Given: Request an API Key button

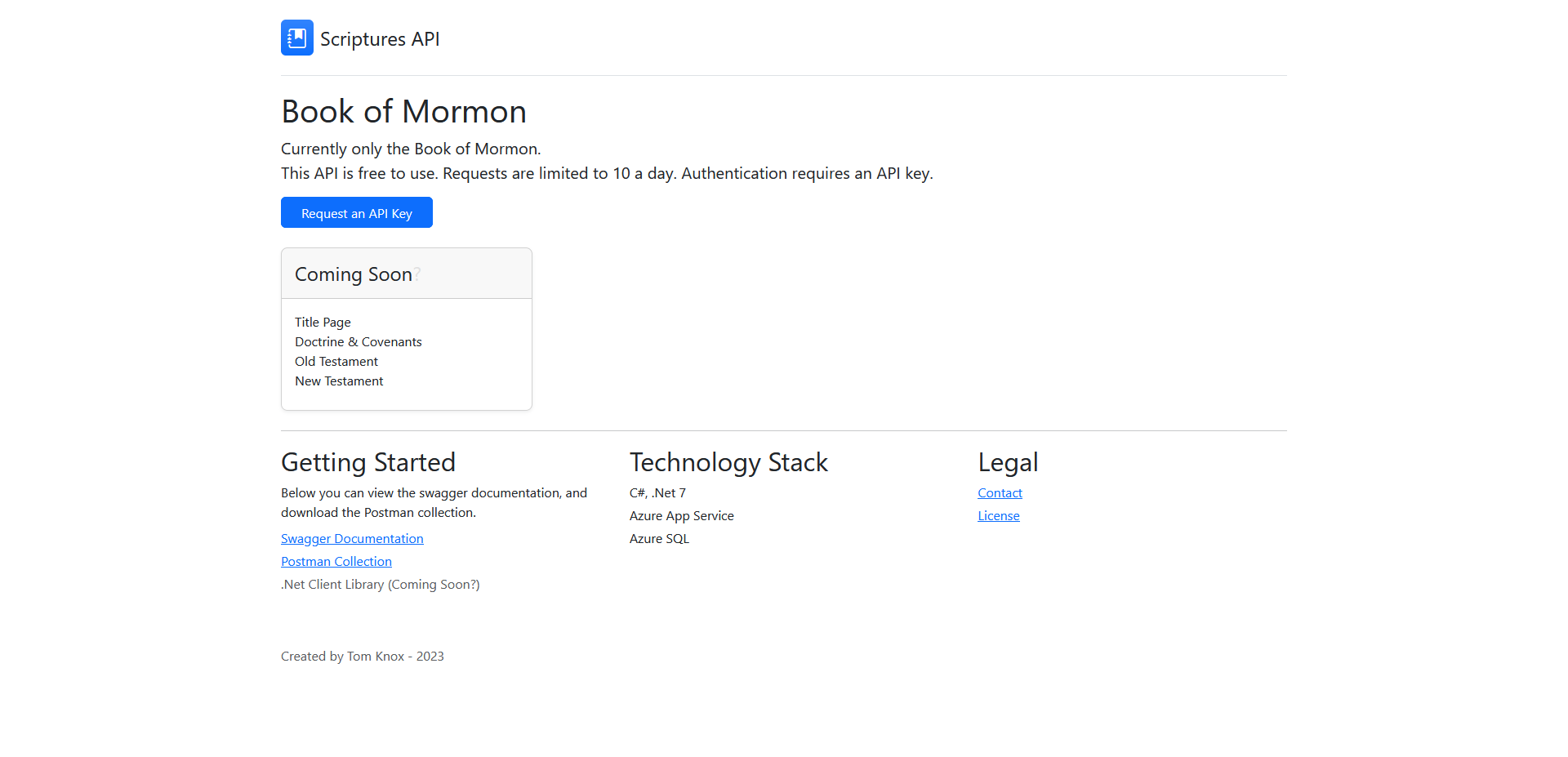Looking at the screenshot, I should pyautogui.click(x=357, y=212).
